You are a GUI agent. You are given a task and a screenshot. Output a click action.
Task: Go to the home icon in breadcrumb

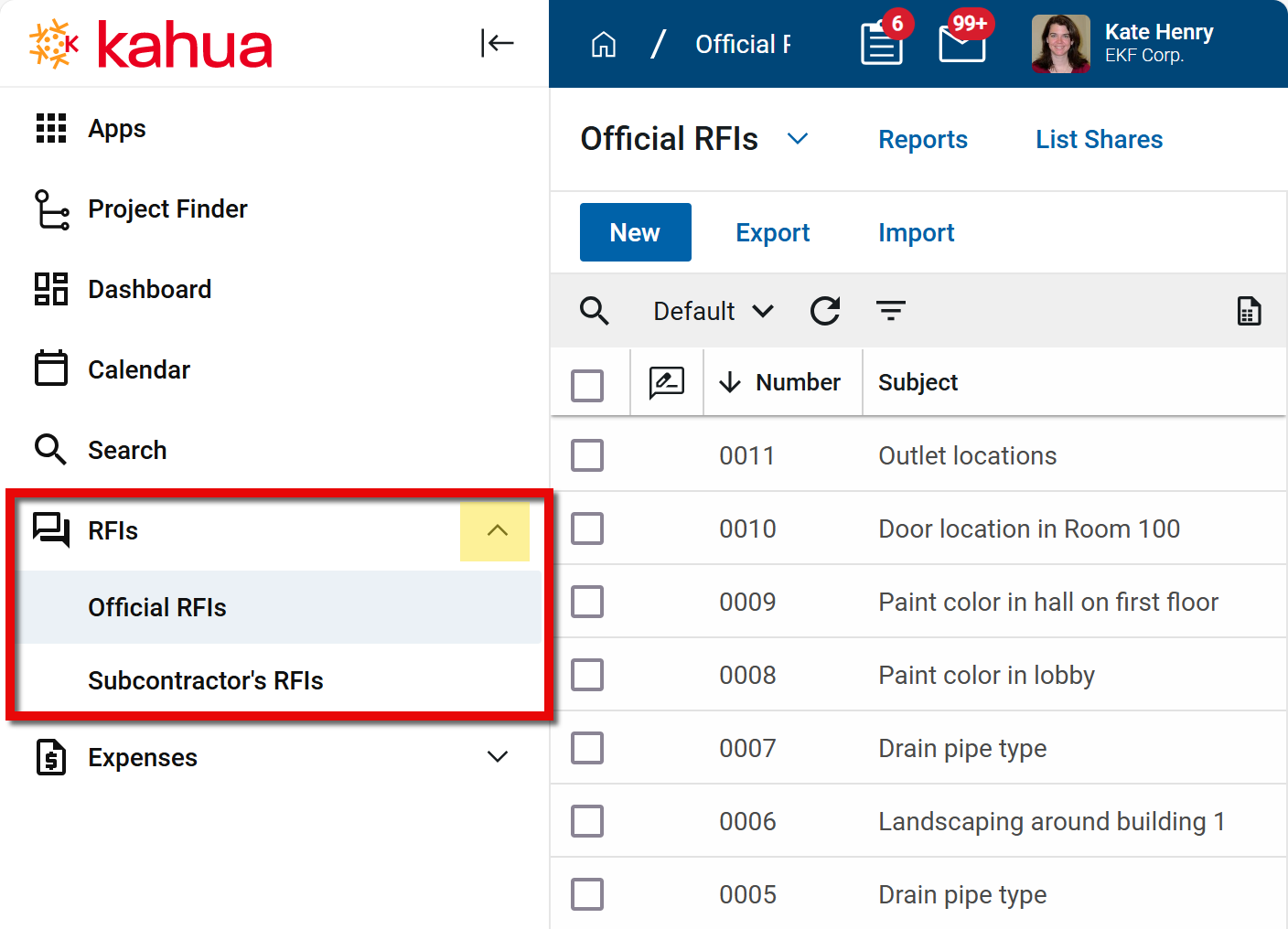(x=604, y=44)
